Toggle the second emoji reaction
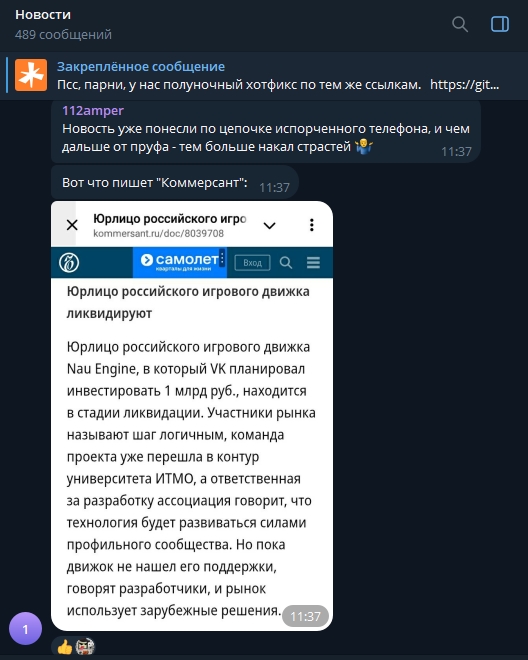This screenshot has width=528, height=660. [x=85, y=647]
